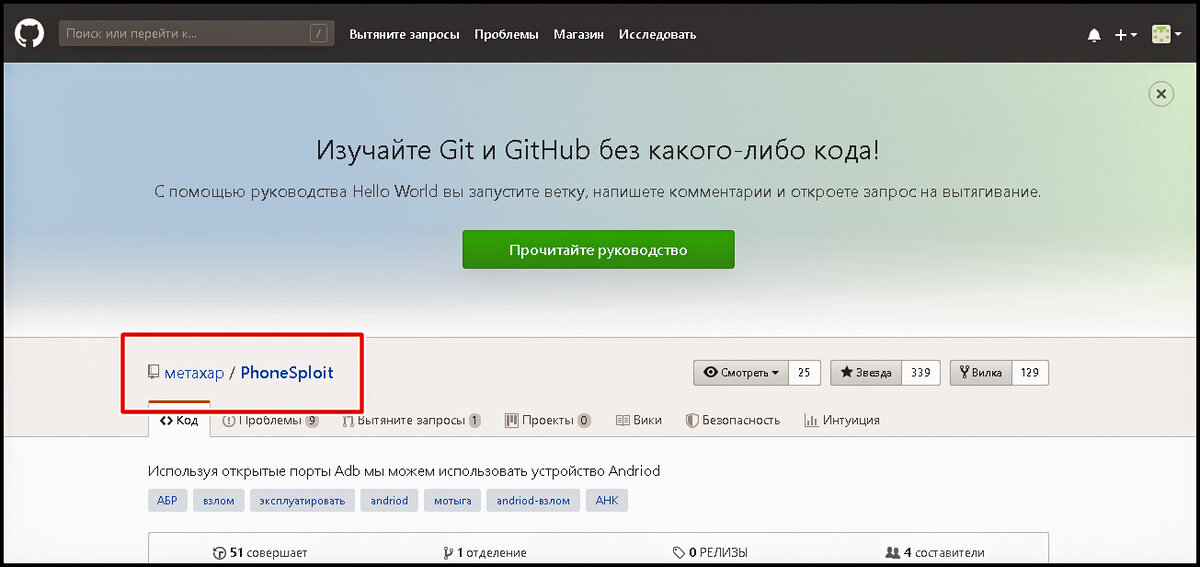Screen dimensions: 1200x567
Task: Click the 'мотыга' topic tag
Action: (x=452, y=500)
